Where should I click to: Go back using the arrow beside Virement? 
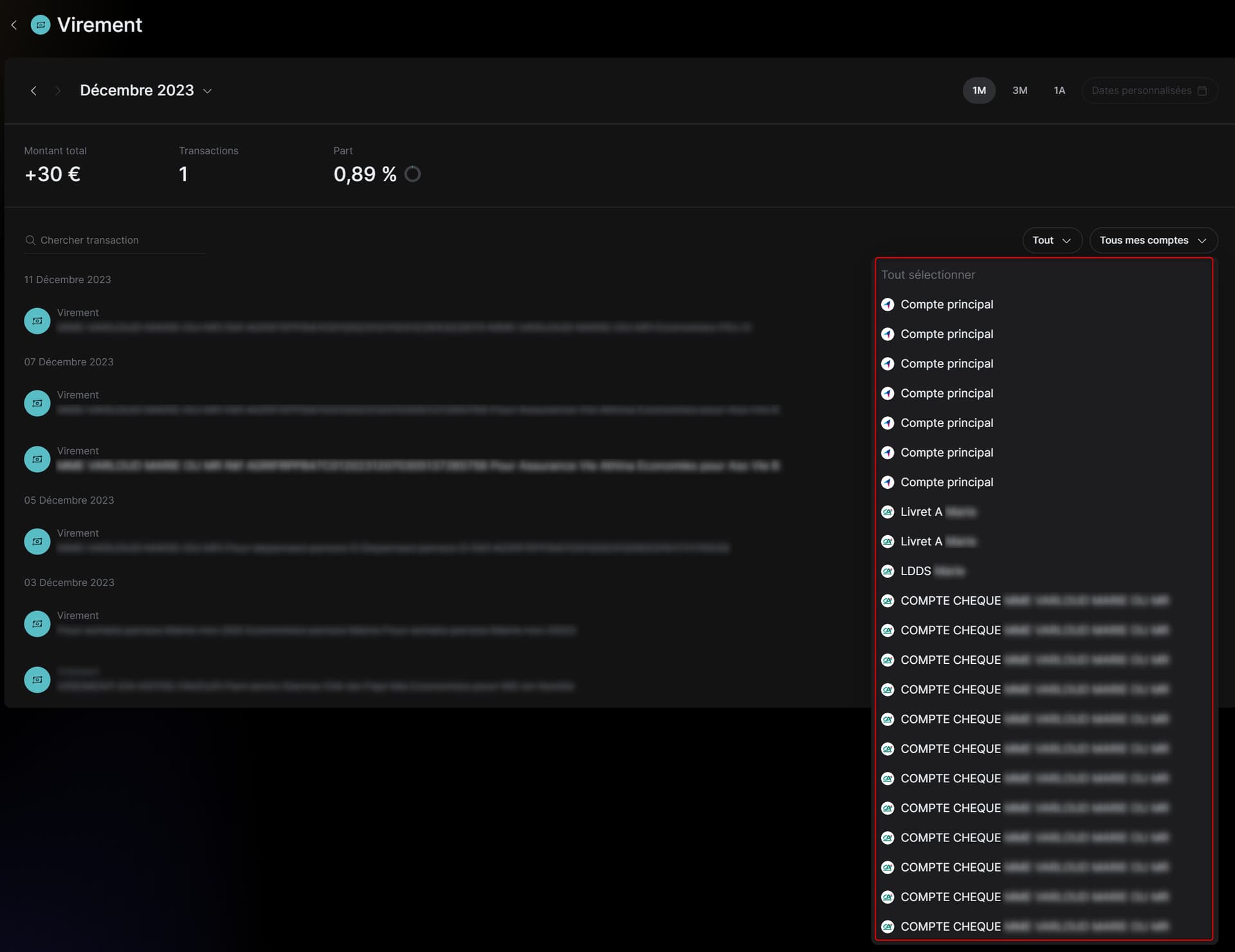coord(14,25)
